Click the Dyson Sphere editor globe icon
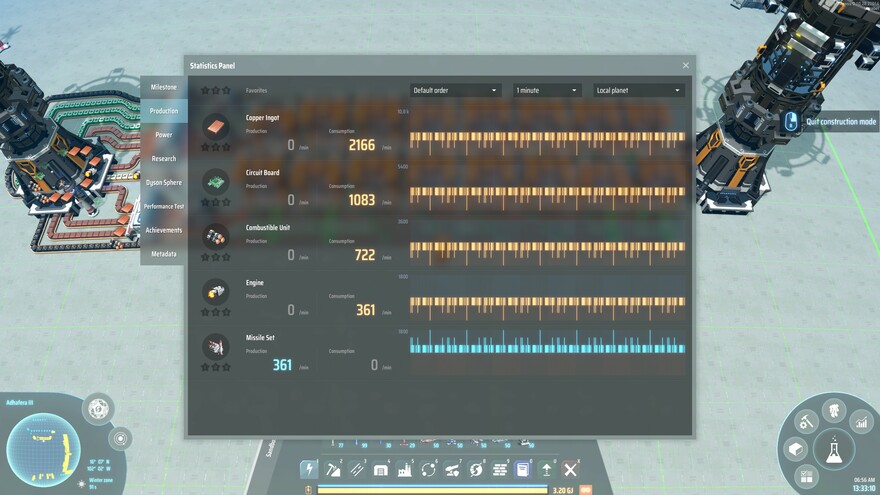The width and height of the screenshot is (880, 495). coord(98,408)
